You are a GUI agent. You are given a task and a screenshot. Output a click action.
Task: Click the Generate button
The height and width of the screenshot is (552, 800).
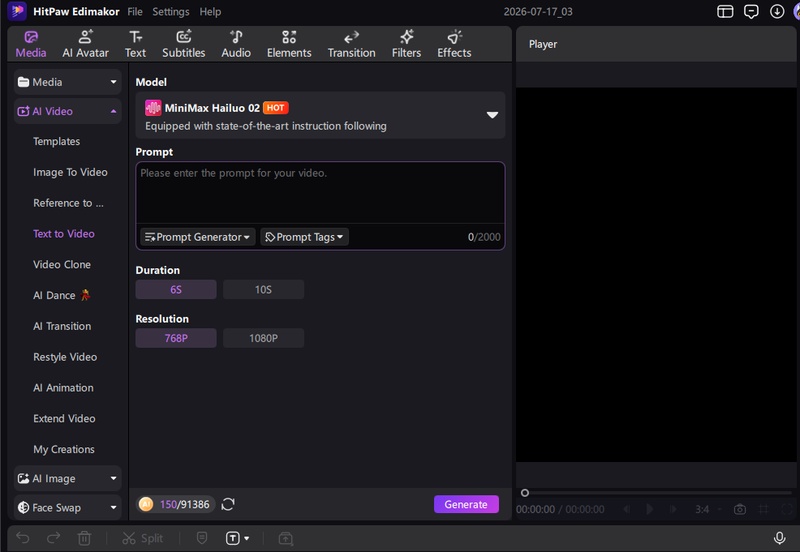(466, 504)
